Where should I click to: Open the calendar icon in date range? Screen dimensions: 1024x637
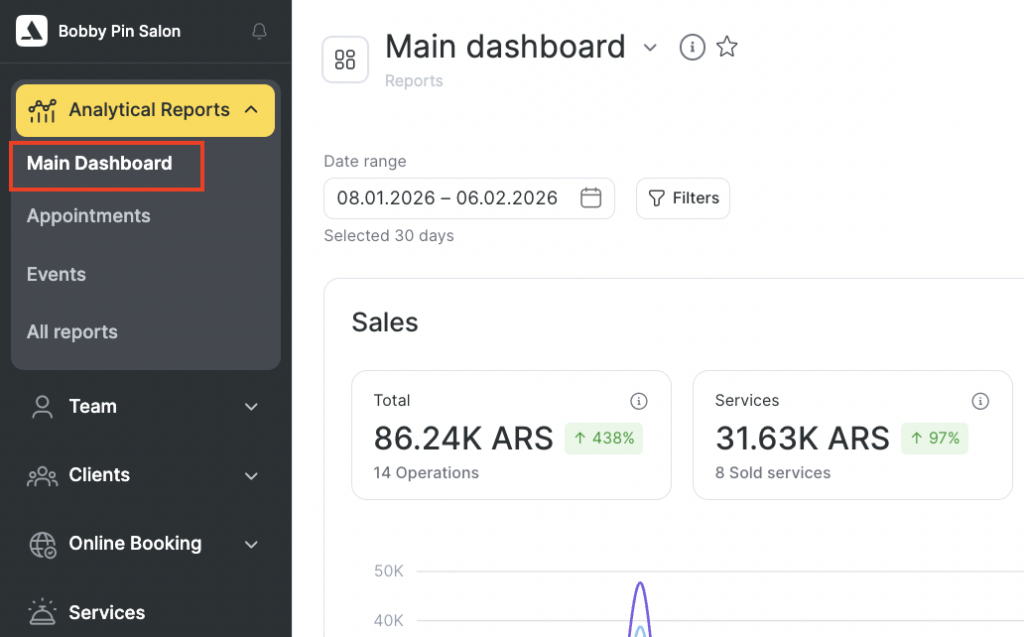click(x=591, y=198)
